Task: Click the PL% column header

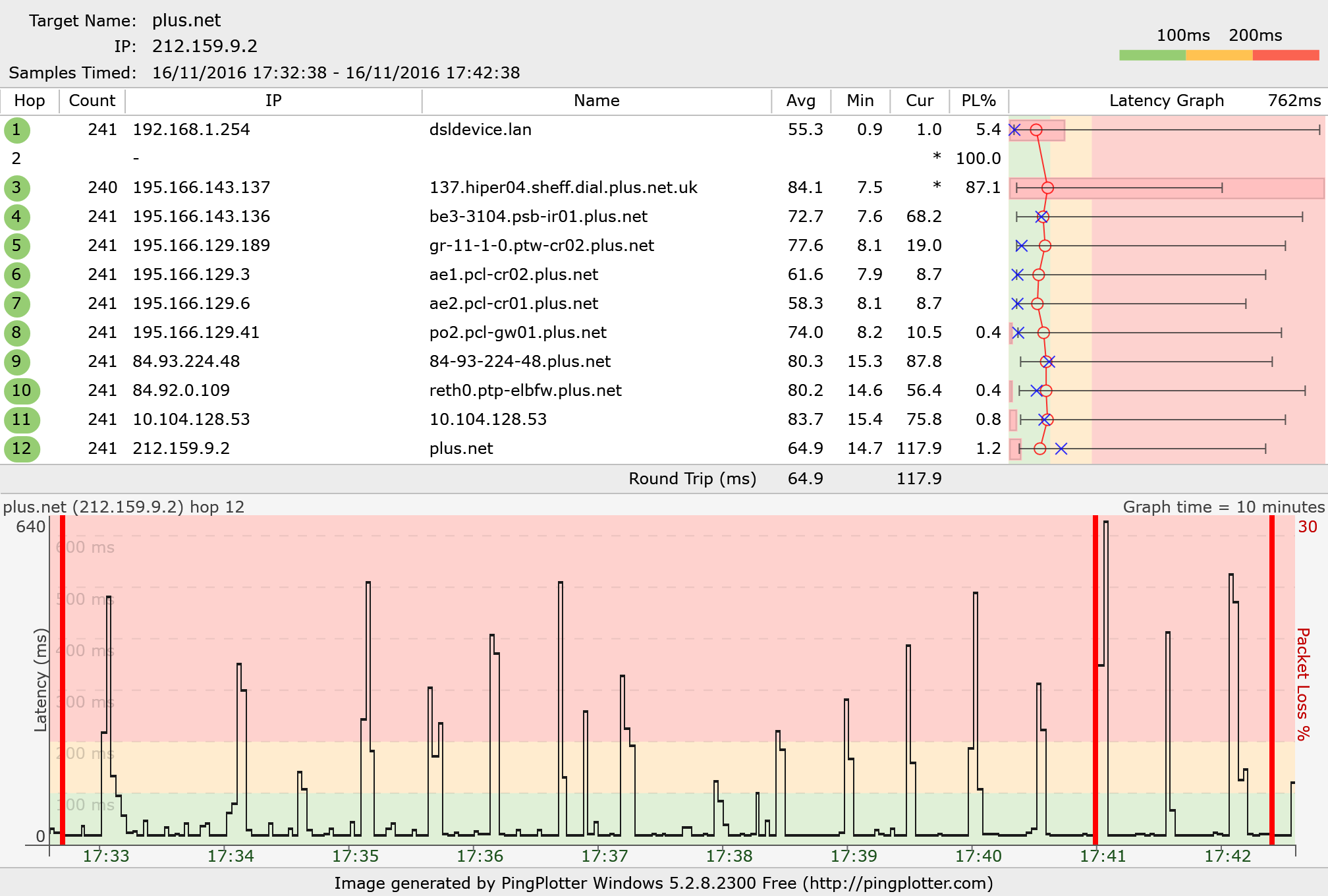Action: click(978, 101)
